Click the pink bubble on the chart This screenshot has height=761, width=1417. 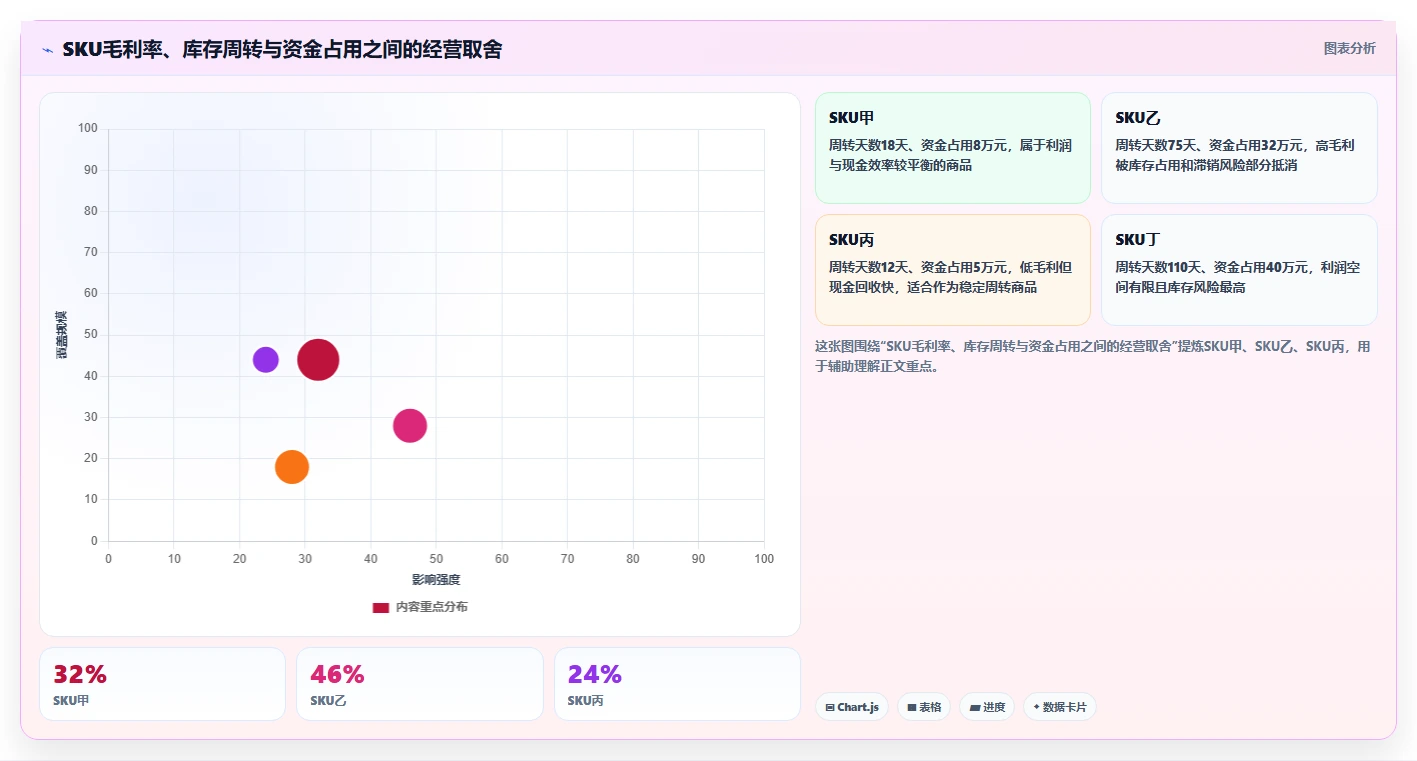tap(410, 426)
